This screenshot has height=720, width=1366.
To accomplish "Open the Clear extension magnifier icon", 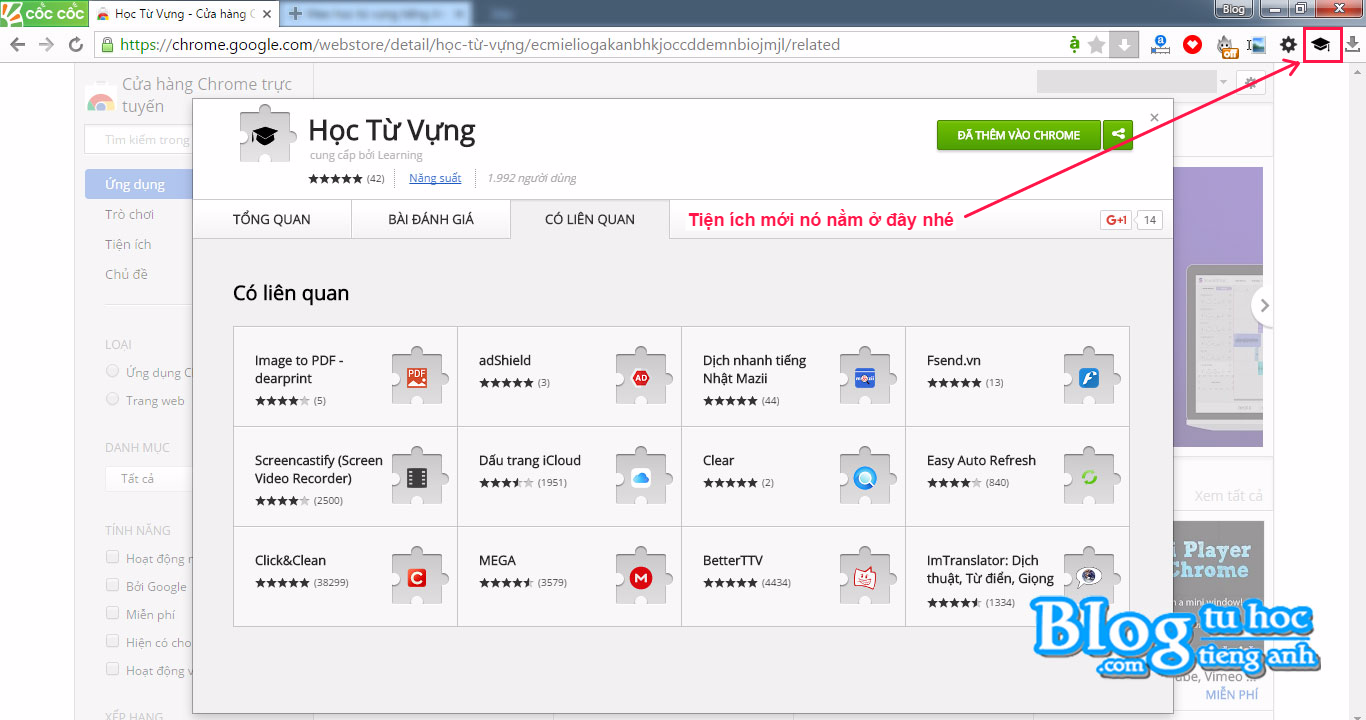I will [866, 476].
